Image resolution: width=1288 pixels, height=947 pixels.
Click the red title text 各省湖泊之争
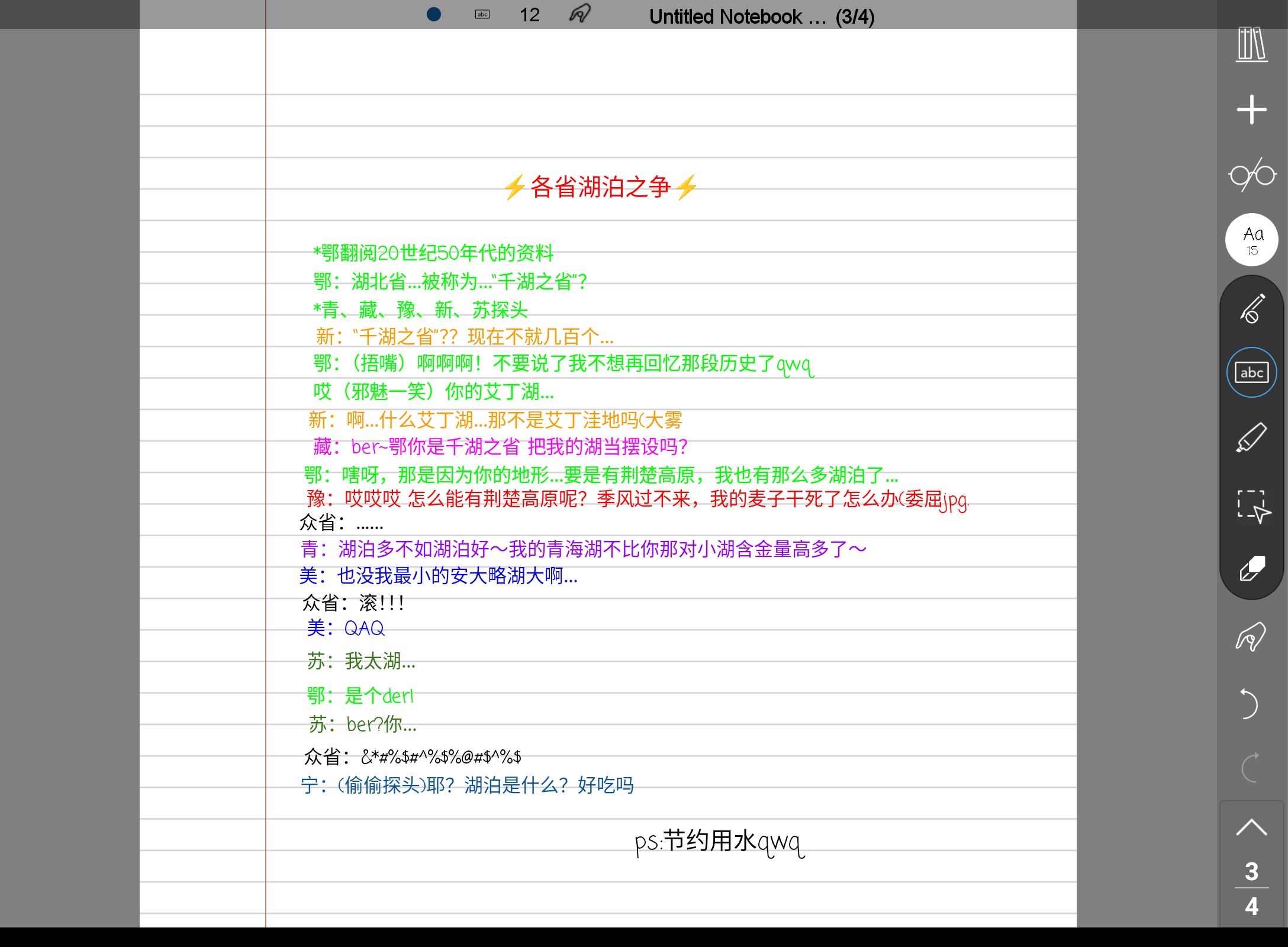[600, 187]
